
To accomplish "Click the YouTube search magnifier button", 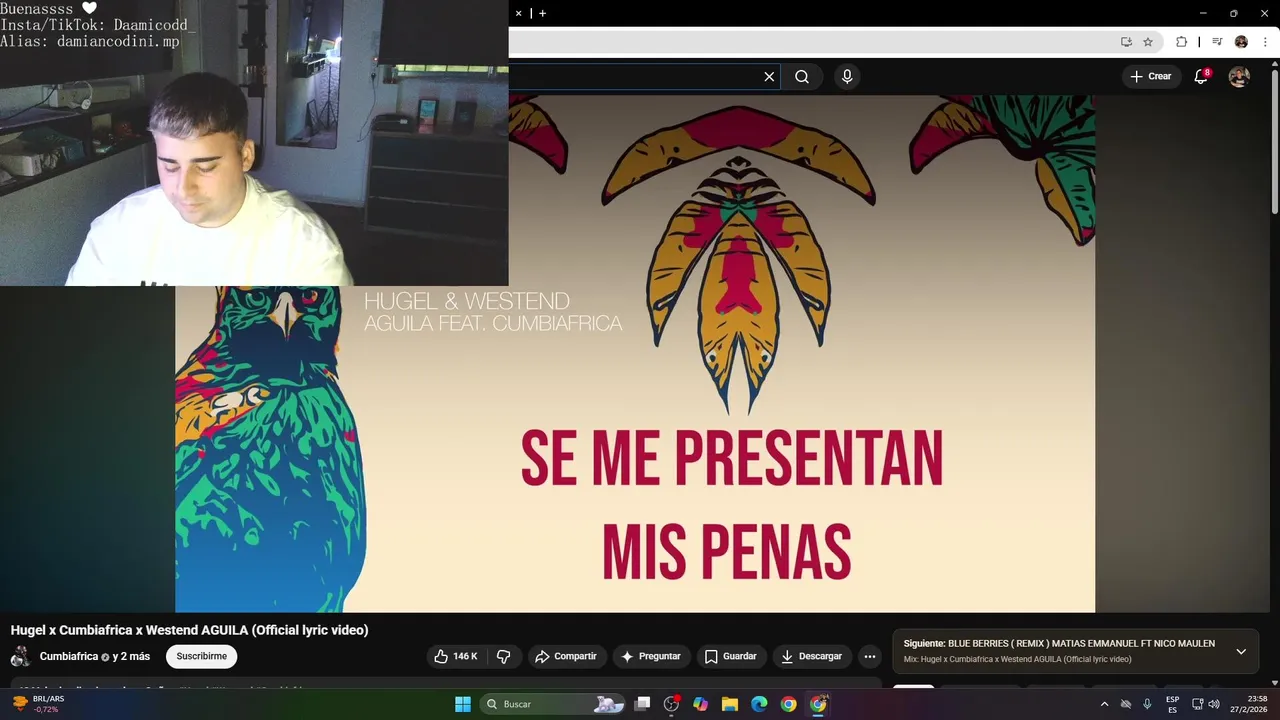I will point(802,77).
